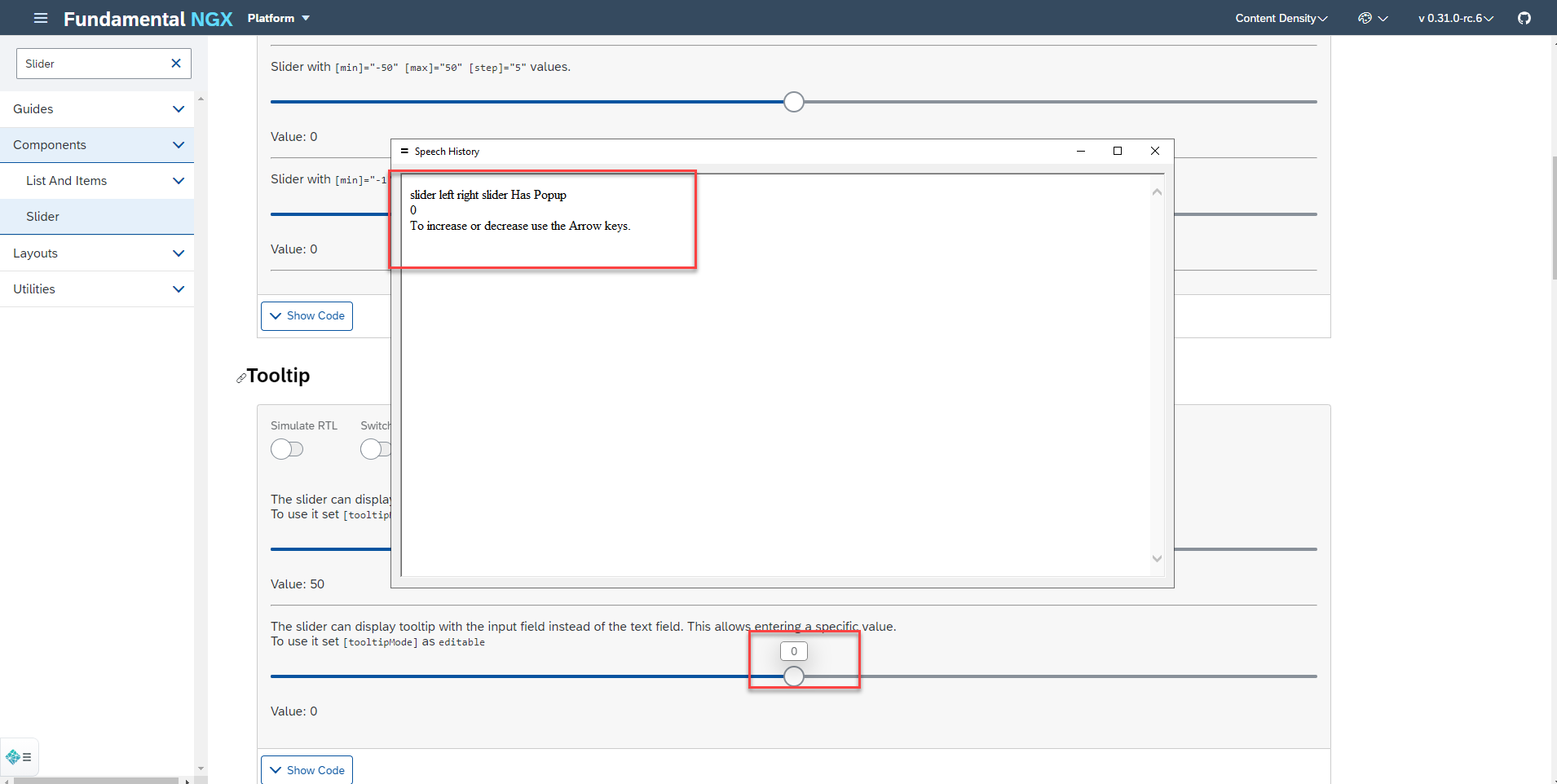Open the navigation hamburger menu
Screen dimensions: 1557x784
(x=40, y=17)
